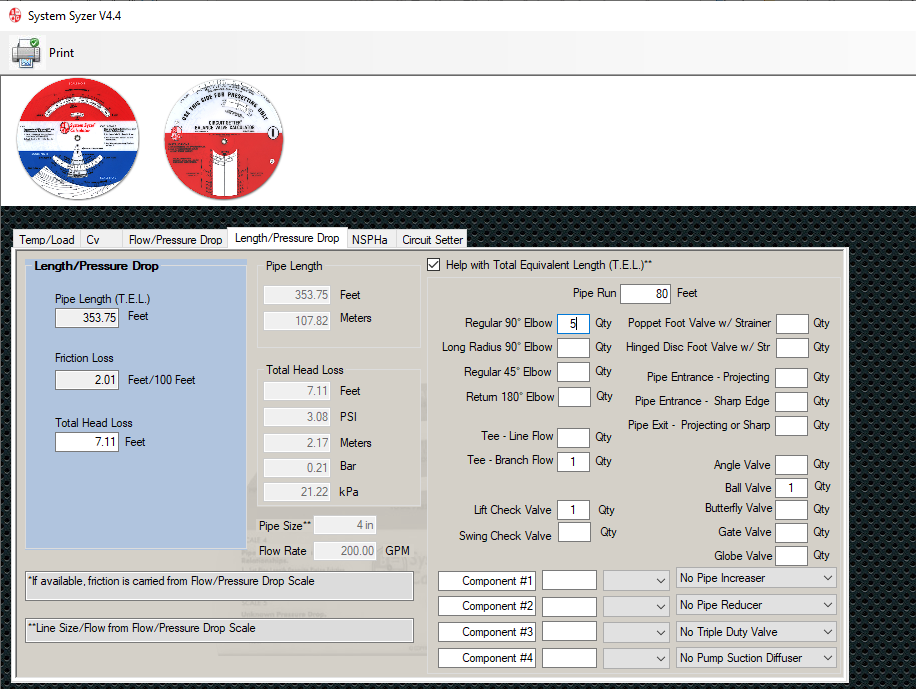This screenshot has width=916, height=689.
Task: Open the red-white-blue System Syzer wheel
Action: point(78,139)
